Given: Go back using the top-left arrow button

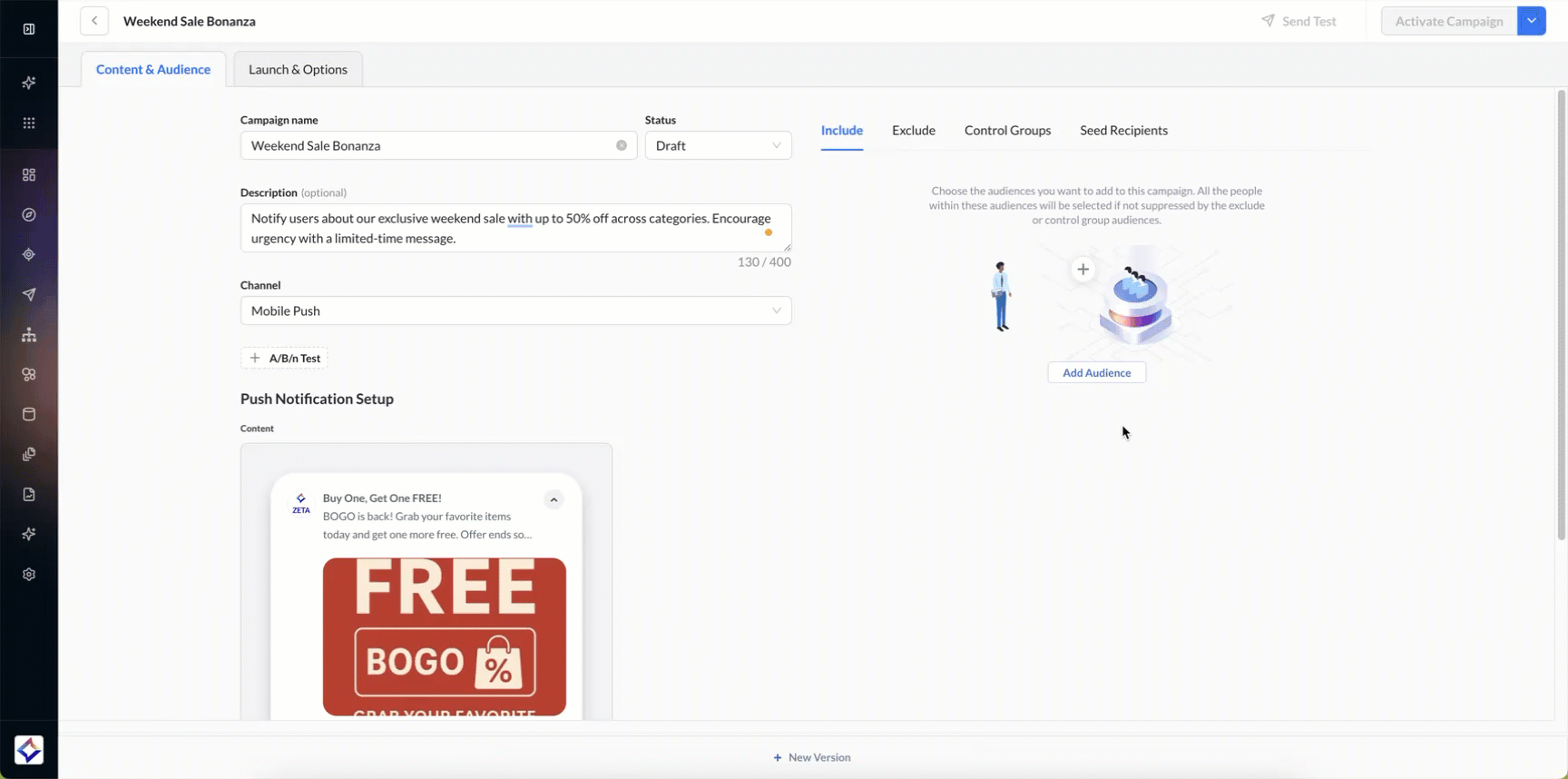Looking at the screenshot, I should pos(94,21).
